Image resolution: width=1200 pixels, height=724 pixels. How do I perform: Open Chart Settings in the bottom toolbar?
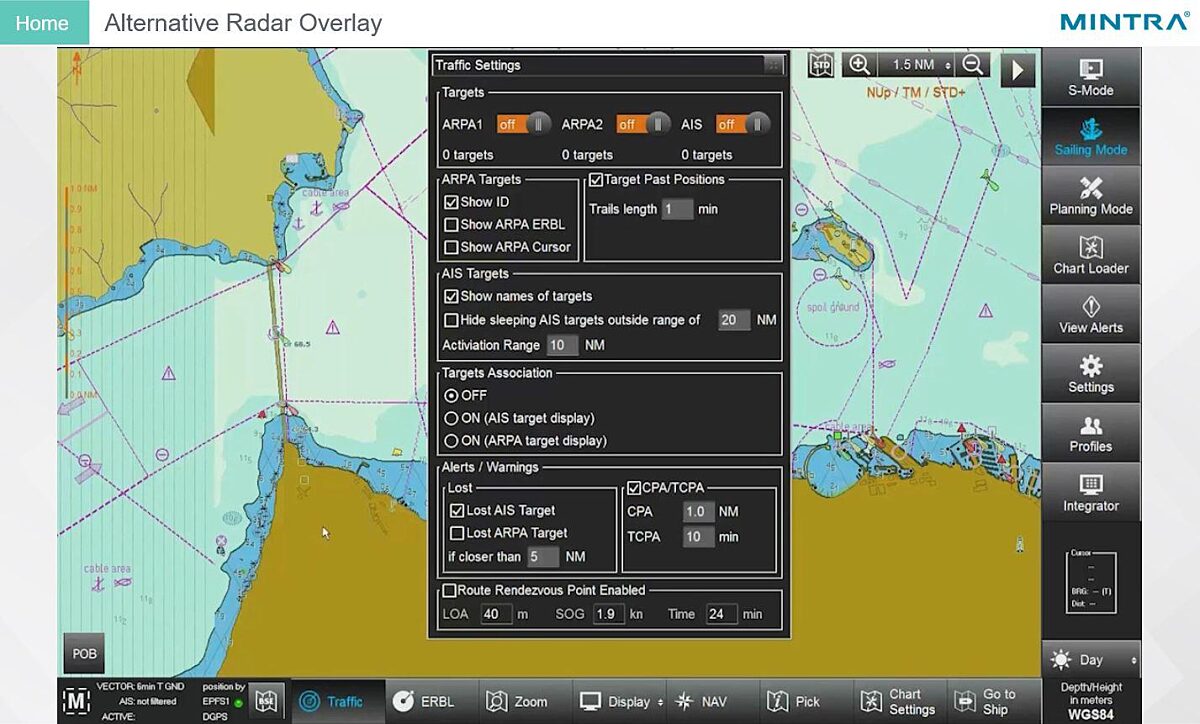pyautogui.click(x=899, y=701)
